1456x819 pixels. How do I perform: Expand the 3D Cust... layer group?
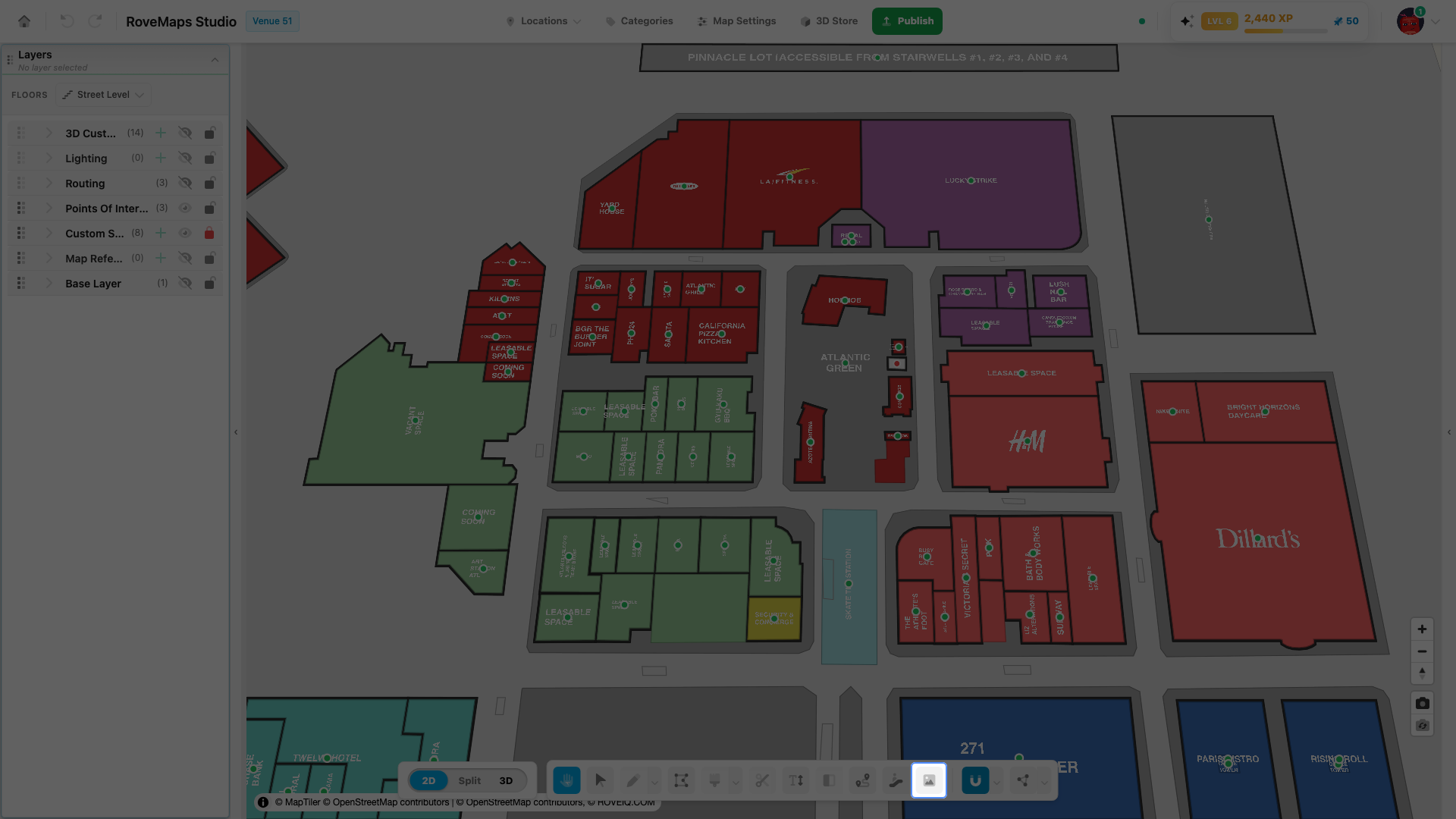click(x=49, y=133)
